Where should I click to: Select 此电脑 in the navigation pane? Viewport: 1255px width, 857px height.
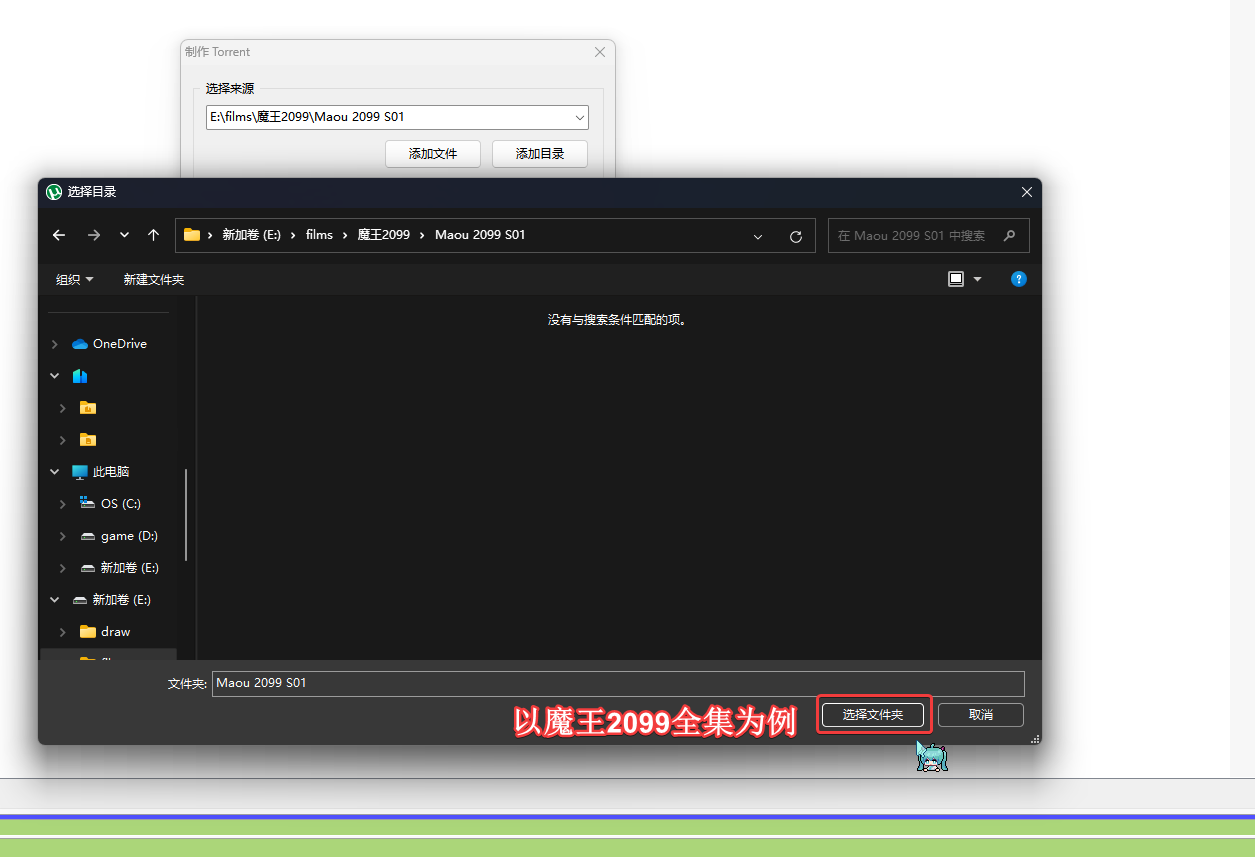click(111, 472)
